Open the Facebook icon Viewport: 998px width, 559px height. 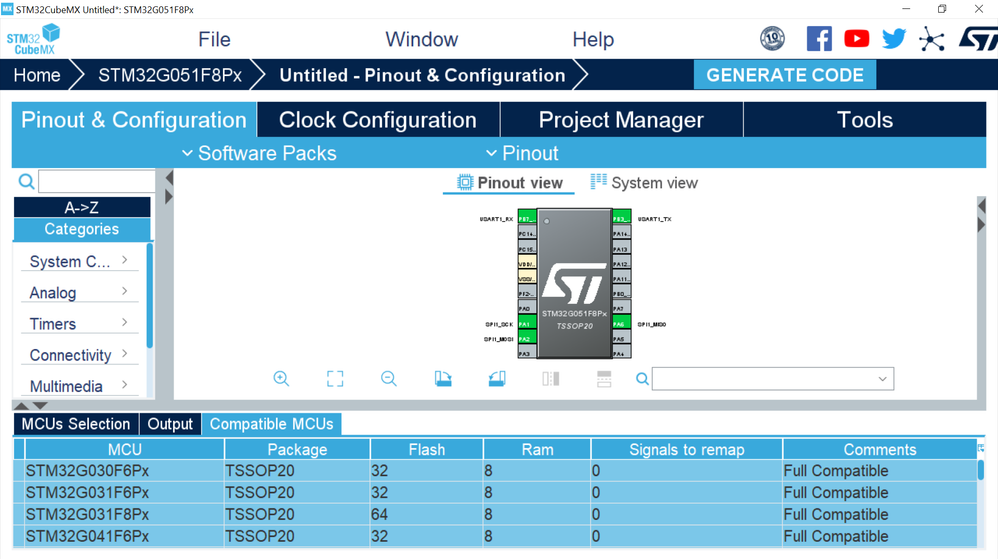pyautogui.click(x=819, y=39)
